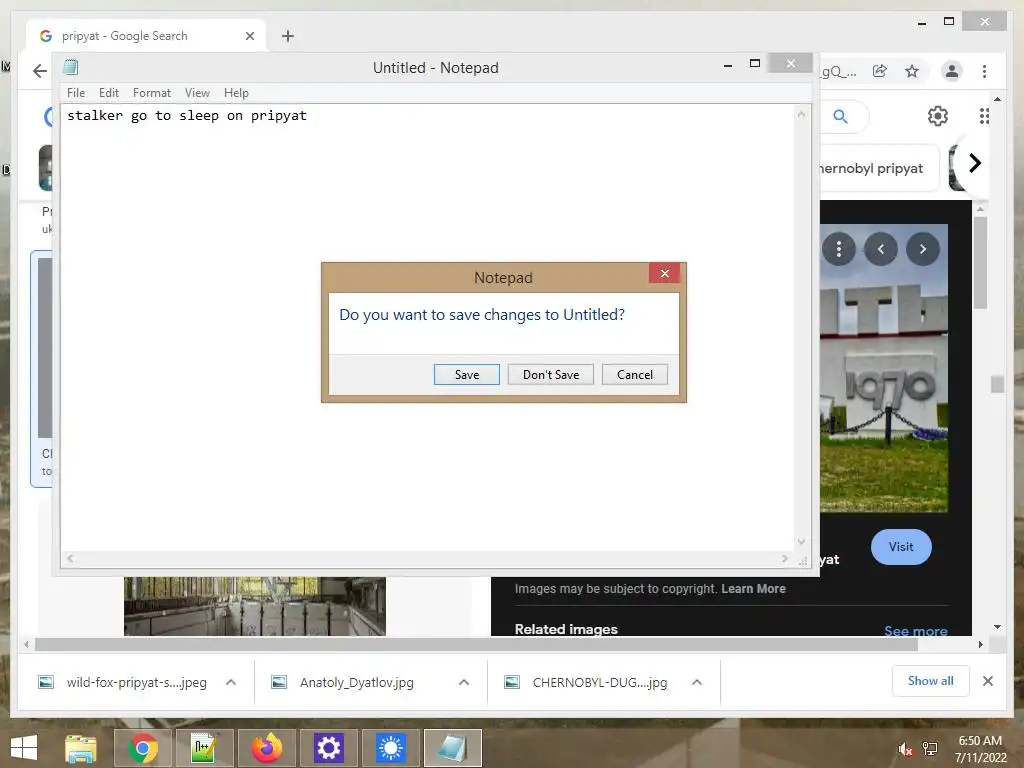The image size is (1024, 768).
Task: Bookmark this page with the star icon
Action: coord(912,71)
